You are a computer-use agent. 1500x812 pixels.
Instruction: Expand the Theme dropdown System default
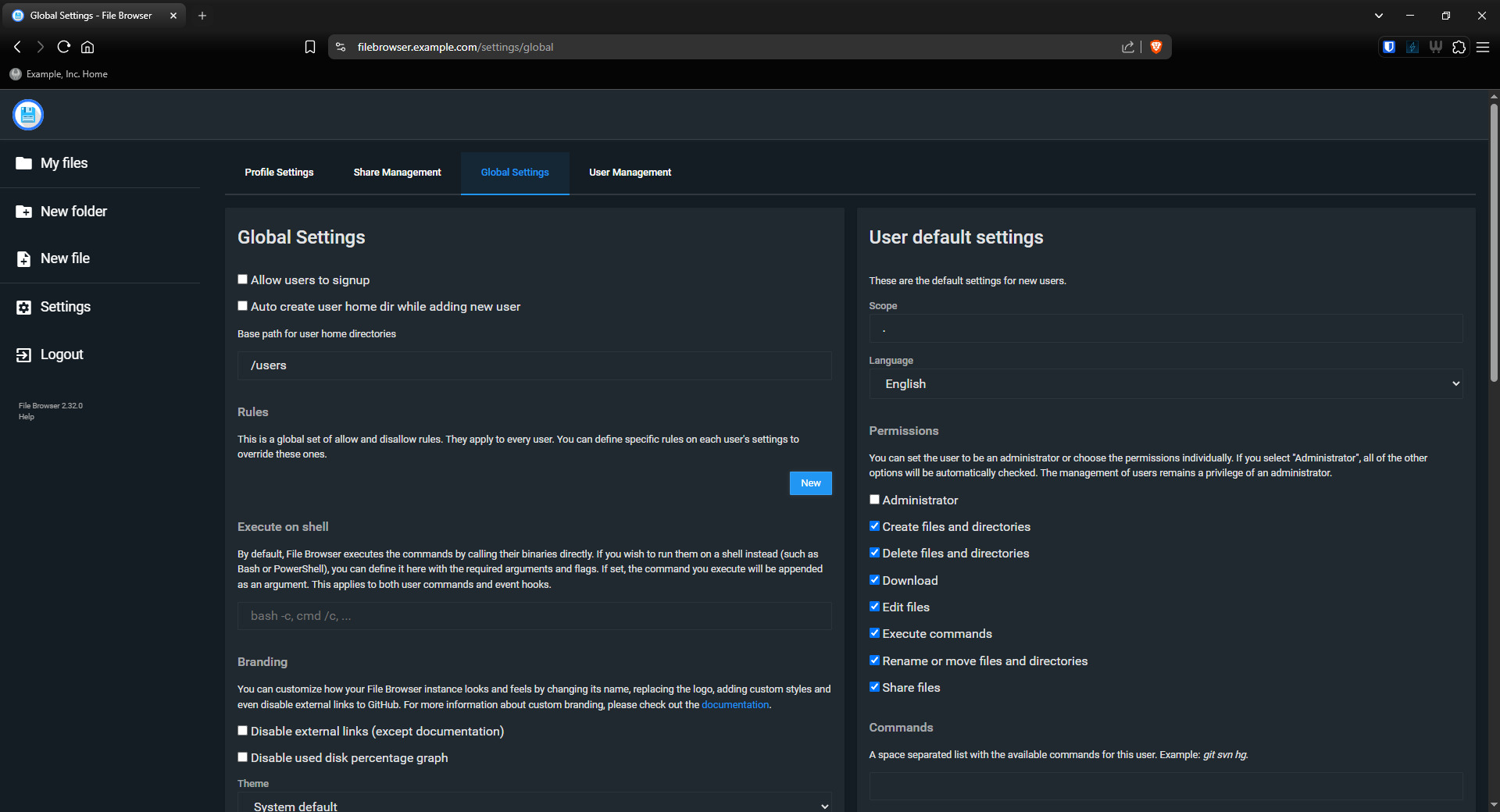[534, 805]
